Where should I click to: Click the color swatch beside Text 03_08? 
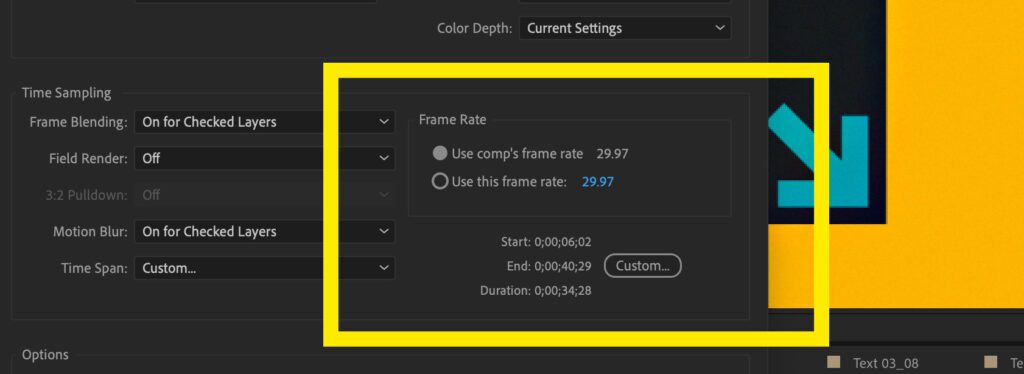tap(833, 362)
